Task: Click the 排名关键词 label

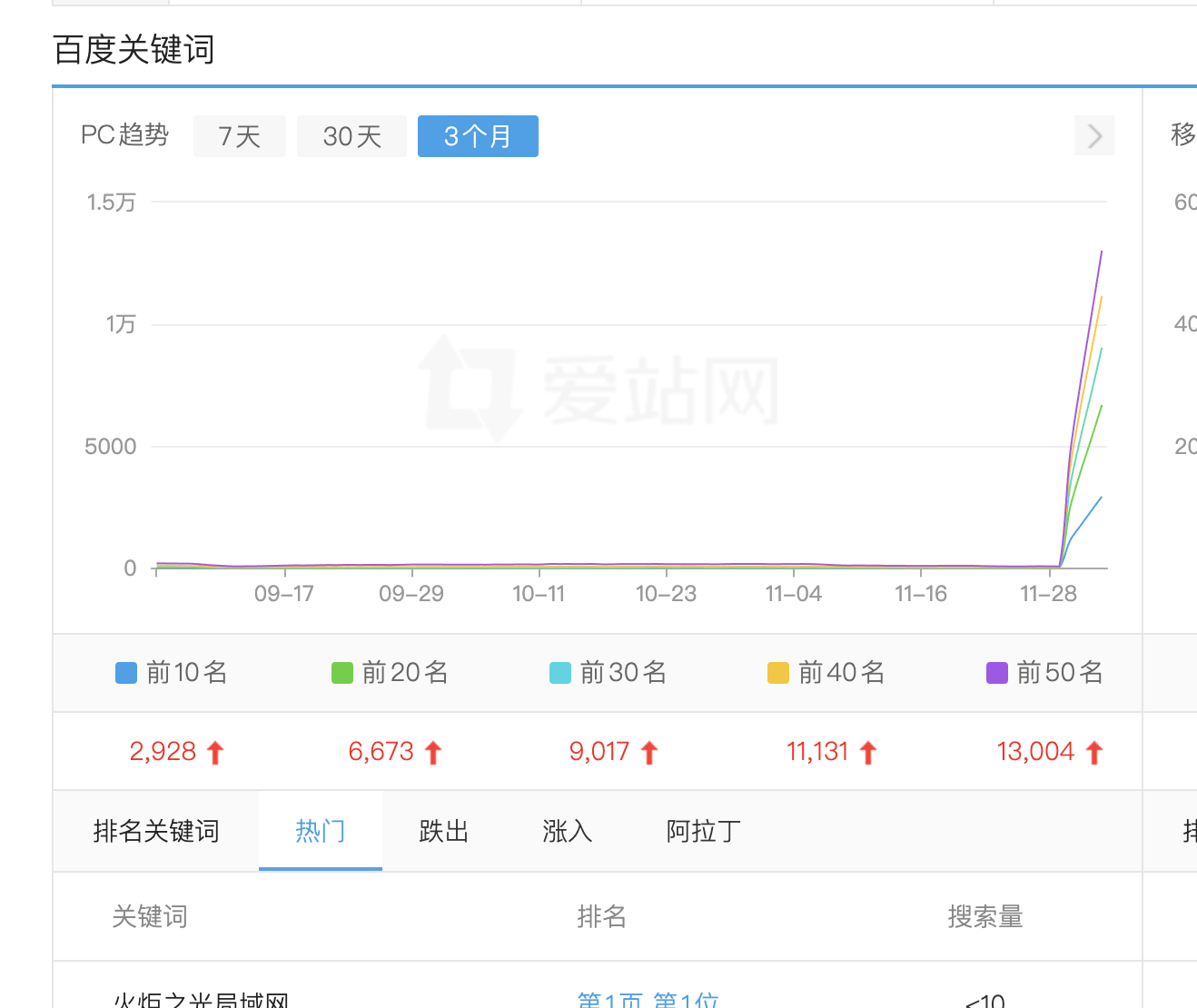Action: click(x=156, y=831)
